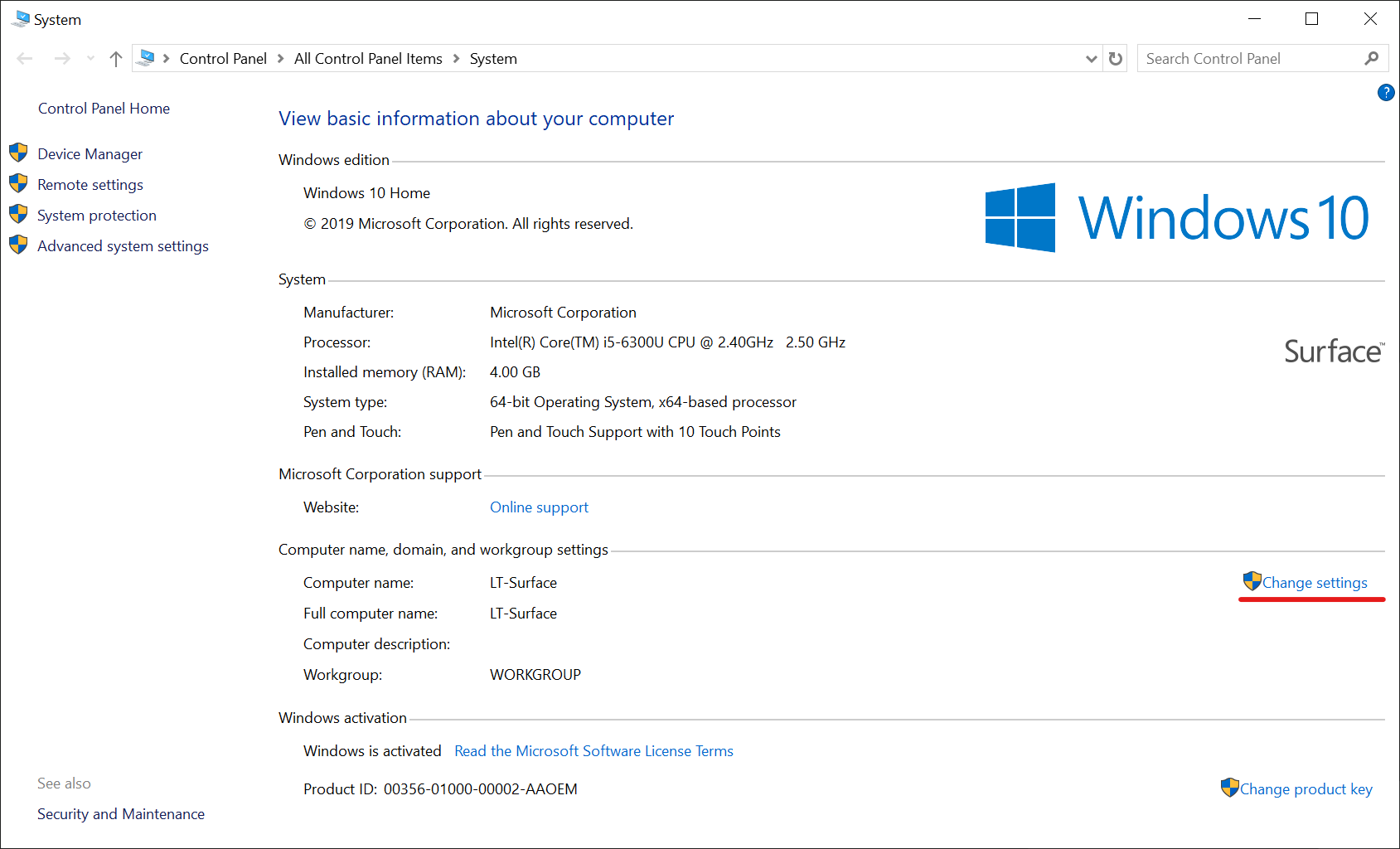
Task: Open the address bar history dropdown
Action: [1091, 58]
